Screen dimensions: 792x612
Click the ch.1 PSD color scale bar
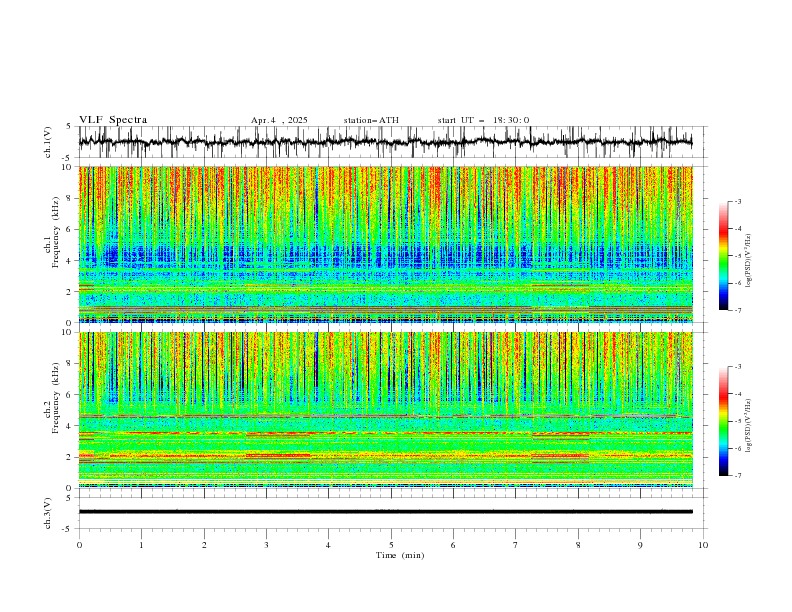pos(723,256)
